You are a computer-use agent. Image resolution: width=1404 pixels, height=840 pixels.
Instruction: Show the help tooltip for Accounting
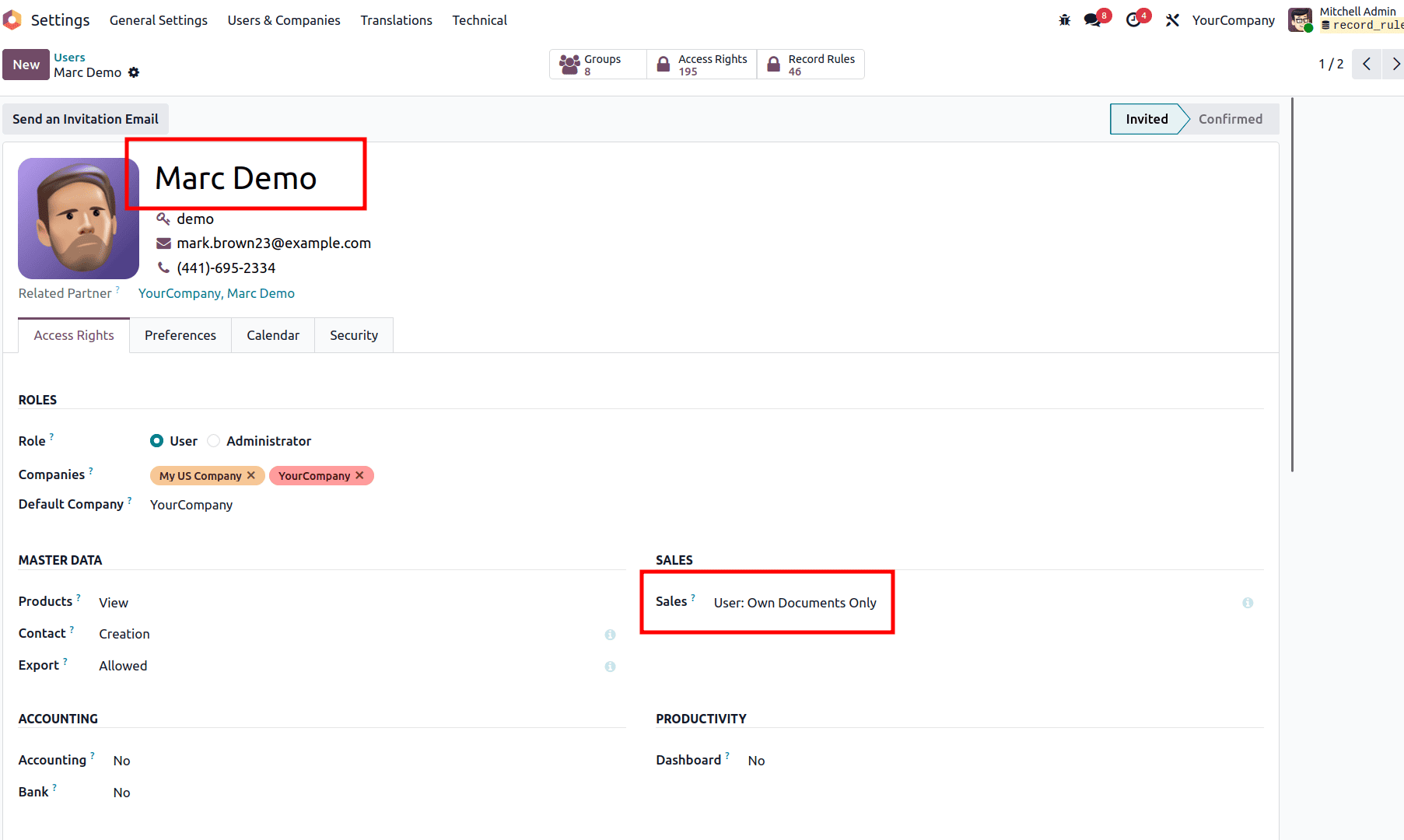(x=92, y=755)
